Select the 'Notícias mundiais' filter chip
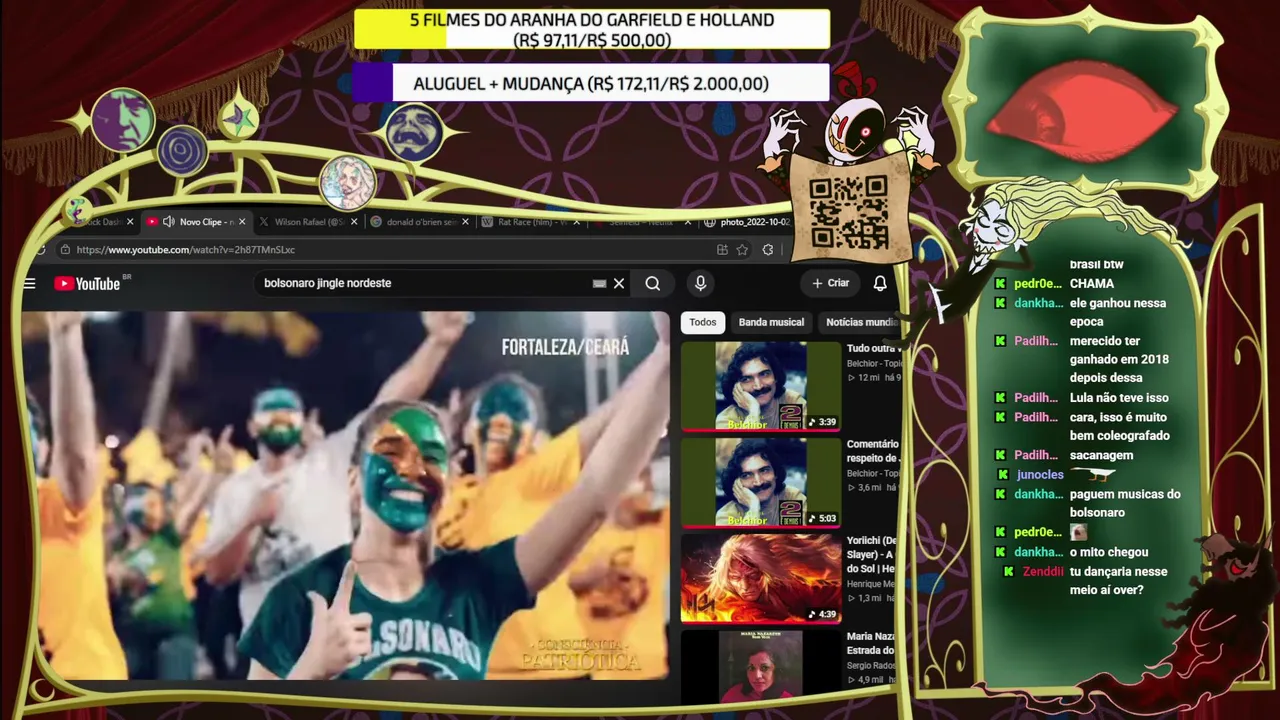Image resolution: width=1280 pixels, height=720 pixels. coord(859,322)
